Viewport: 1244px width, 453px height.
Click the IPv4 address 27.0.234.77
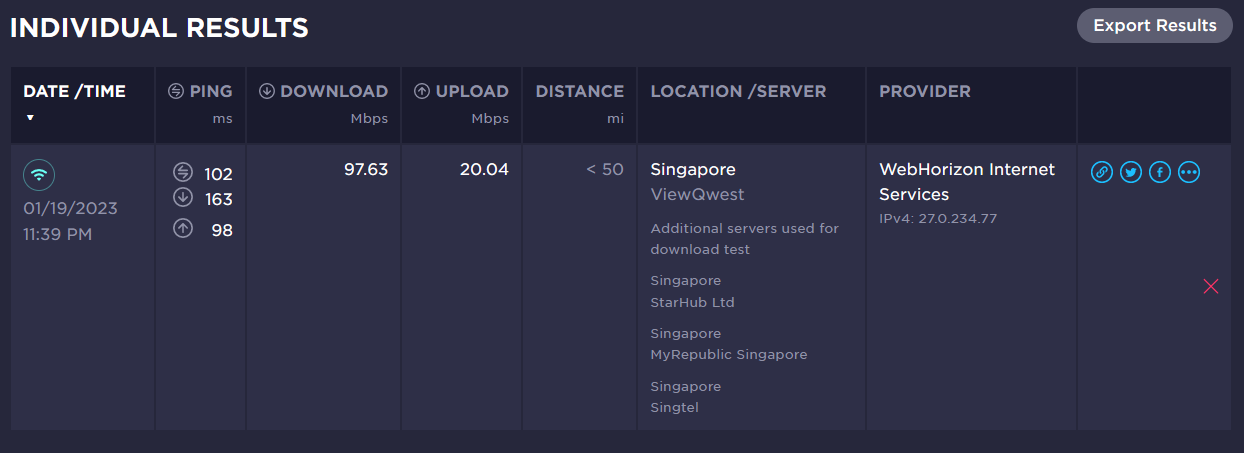point(938,218)
